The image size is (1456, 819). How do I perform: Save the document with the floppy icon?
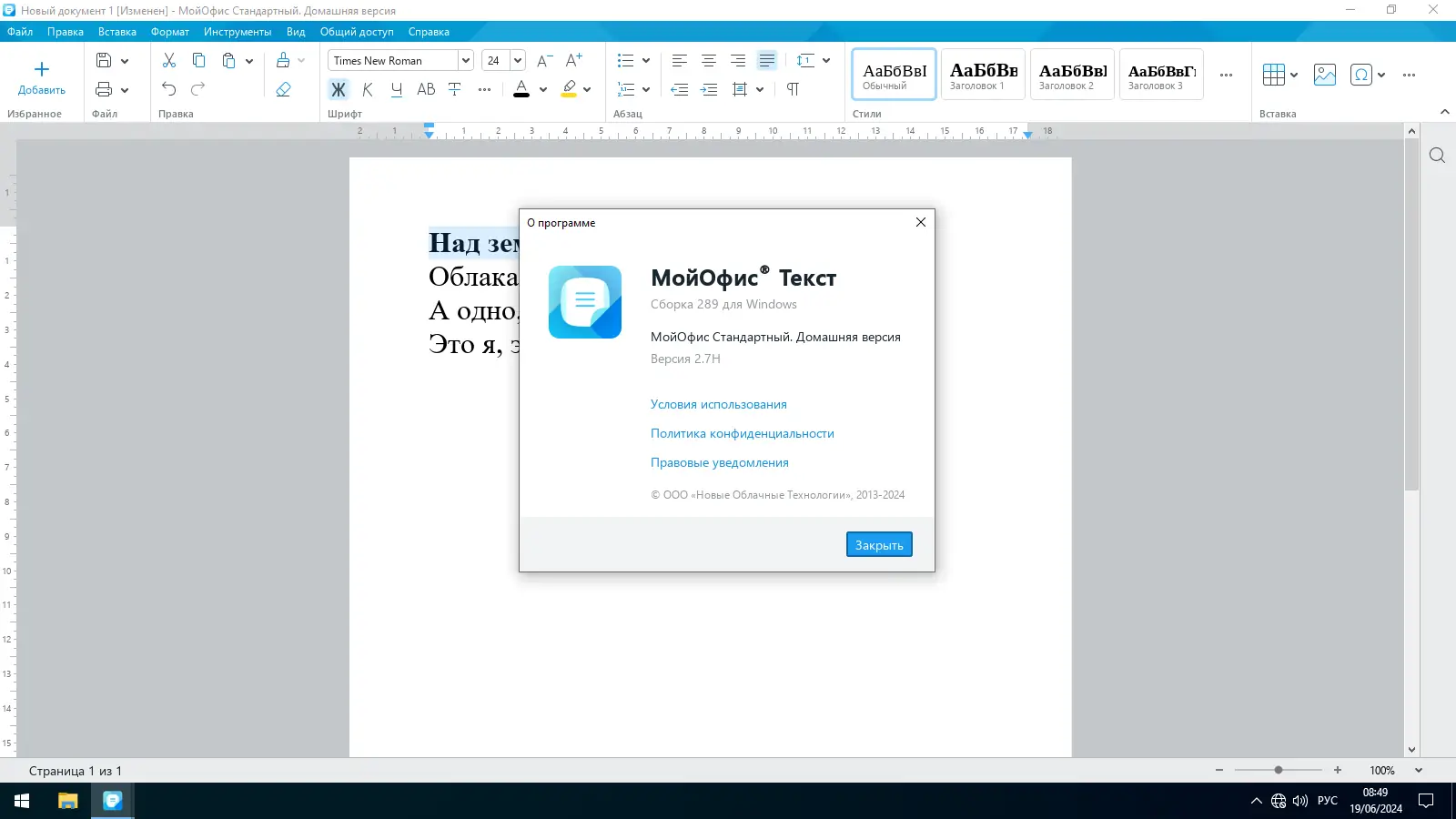[104, 61]
